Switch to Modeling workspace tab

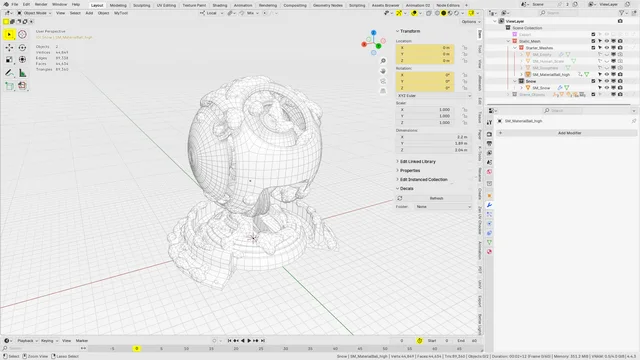pyautogui.click(x=118, y=5)
